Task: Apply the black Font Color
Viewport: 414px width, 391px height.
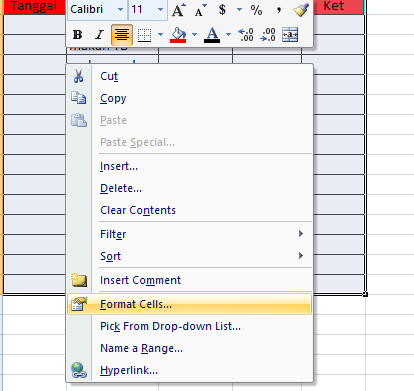Action: click(212, 35)
